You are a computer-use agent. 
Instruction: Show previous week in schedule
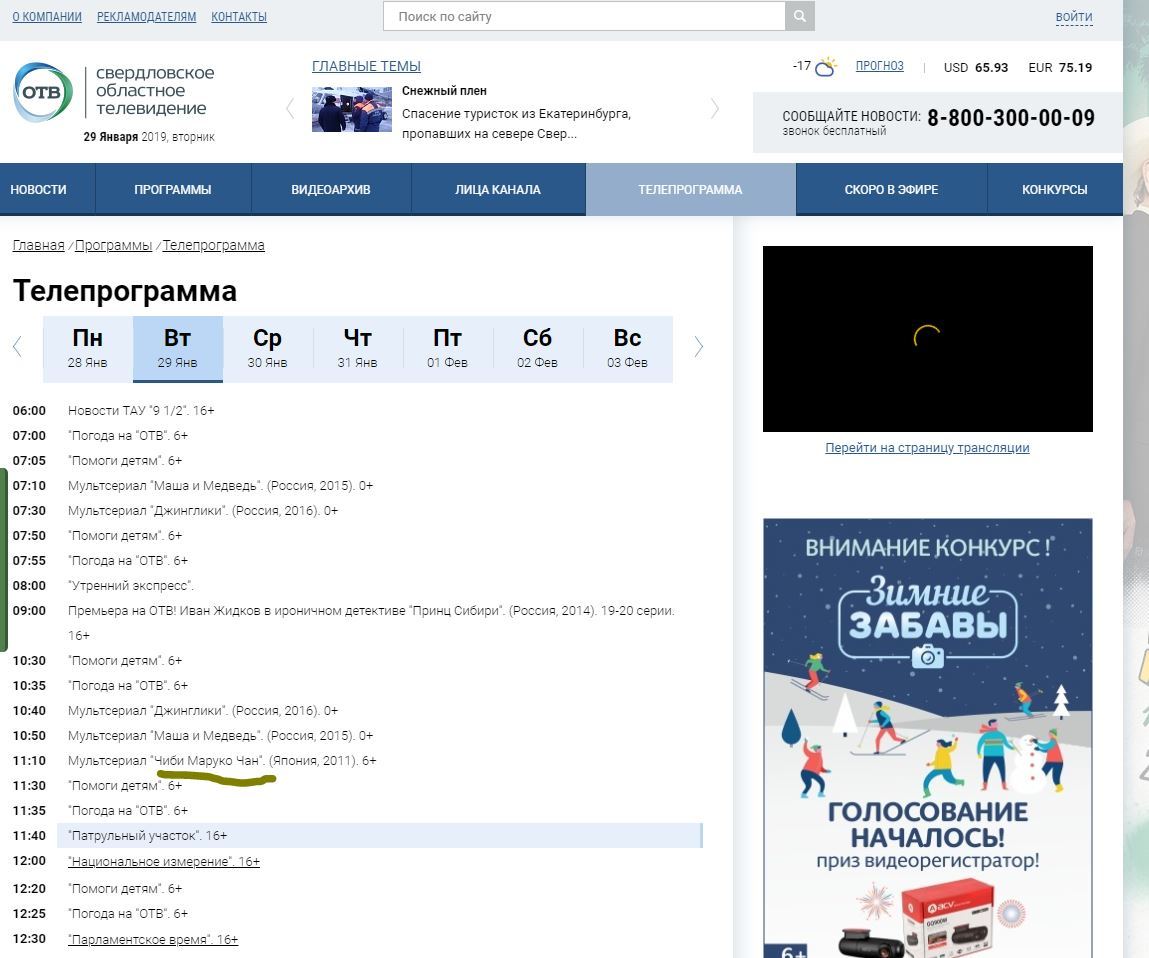point(17,347)
